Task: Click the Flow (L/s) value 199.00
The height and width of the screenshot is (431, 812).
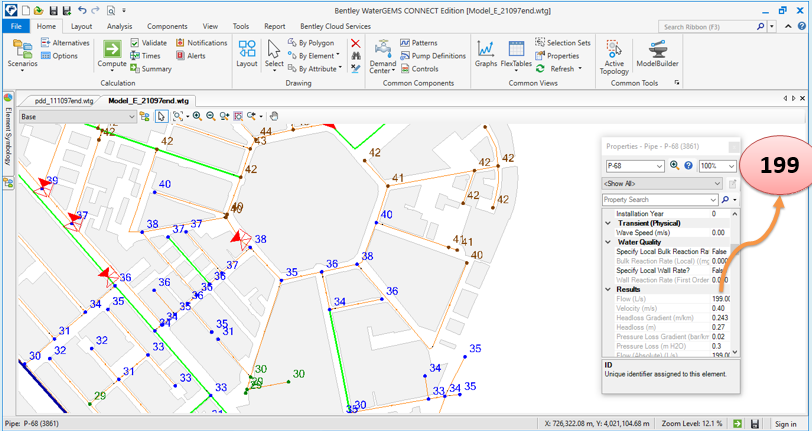Action: point(720,299)
